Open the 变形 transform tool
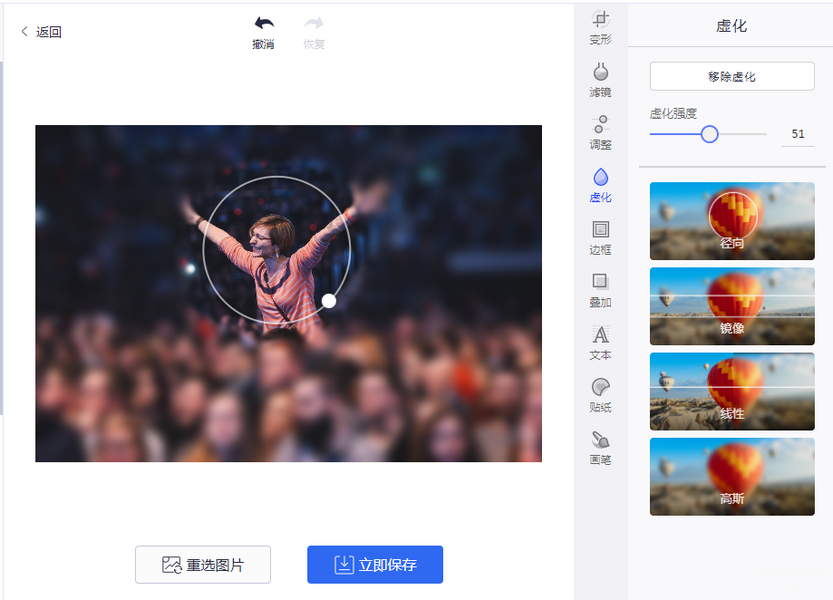This screenshot has height=600, width=833. pos(600,25)
